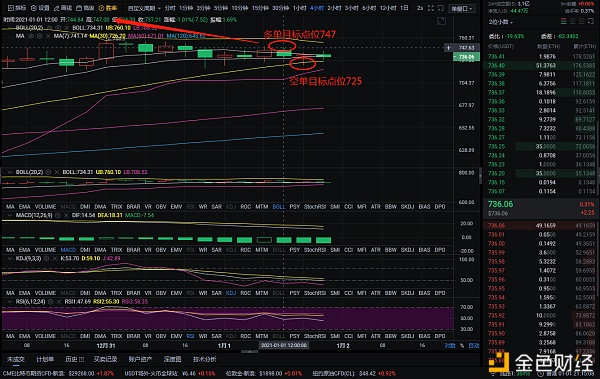The height and width of the screenshot is (379, 600).
Task: Open chart 设置 settings
Action: click(40, 8)
